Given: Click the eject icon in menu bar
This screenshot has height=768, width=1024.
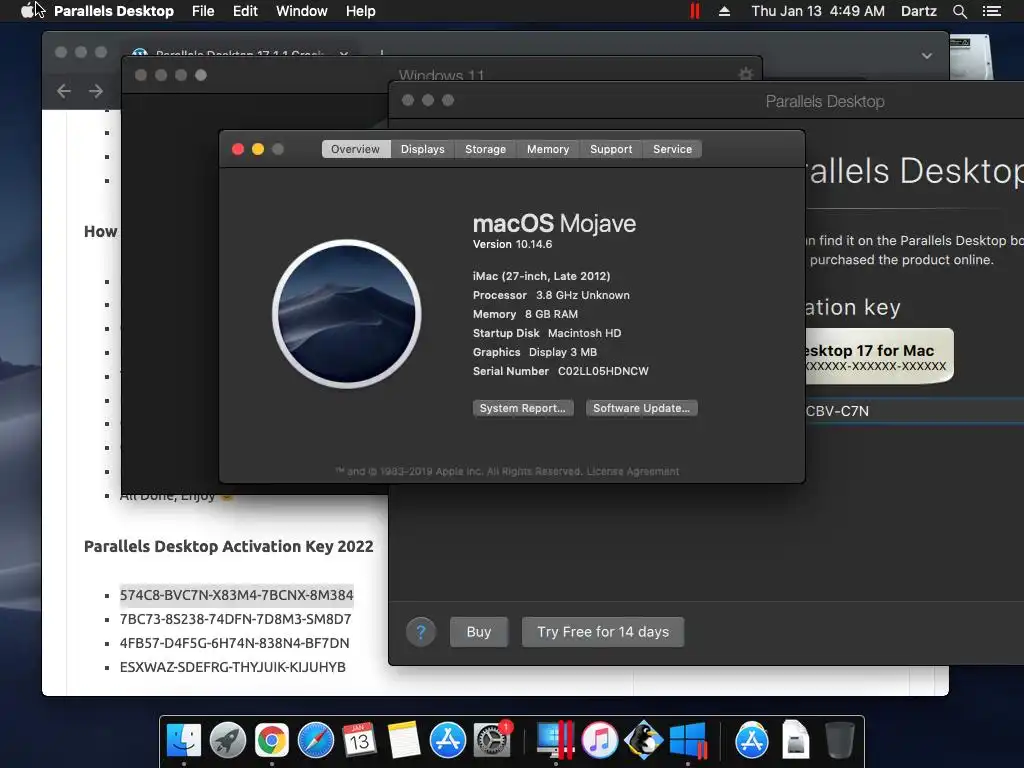Looking at the screenshot, I should click(724, 11).
